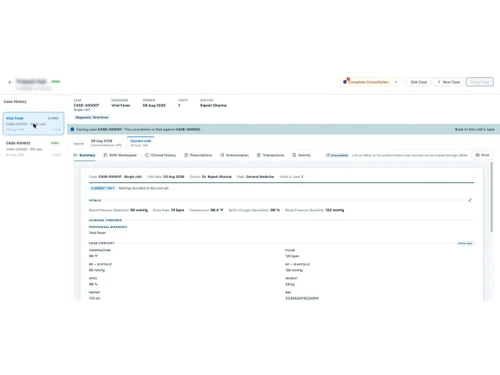The image size is (500, 375).
Task: Click the doctor name Rajesh Sharma
Action: coord(213,105)
